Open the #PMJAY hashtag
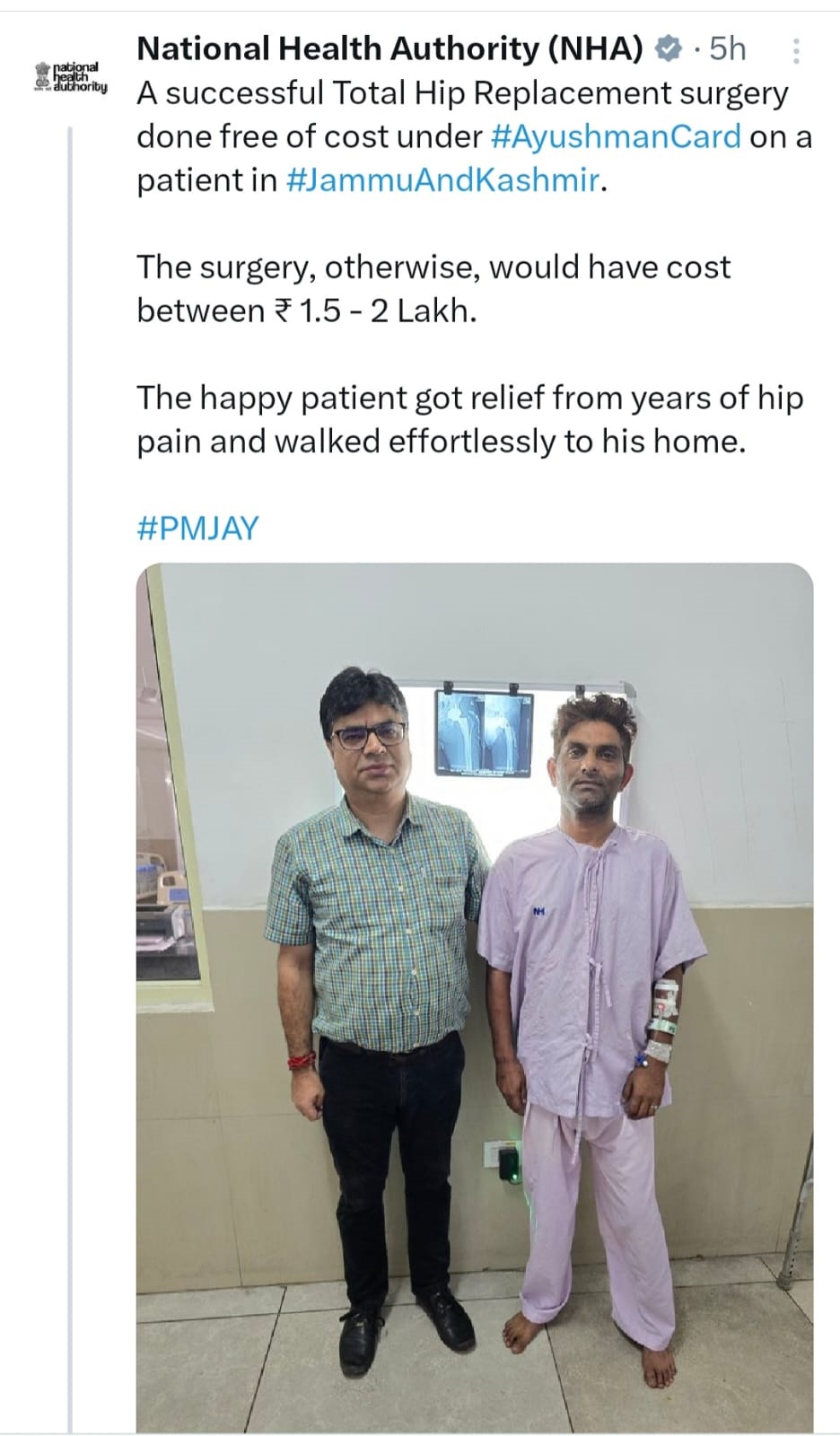840x1436 pixels. point(197,528)
